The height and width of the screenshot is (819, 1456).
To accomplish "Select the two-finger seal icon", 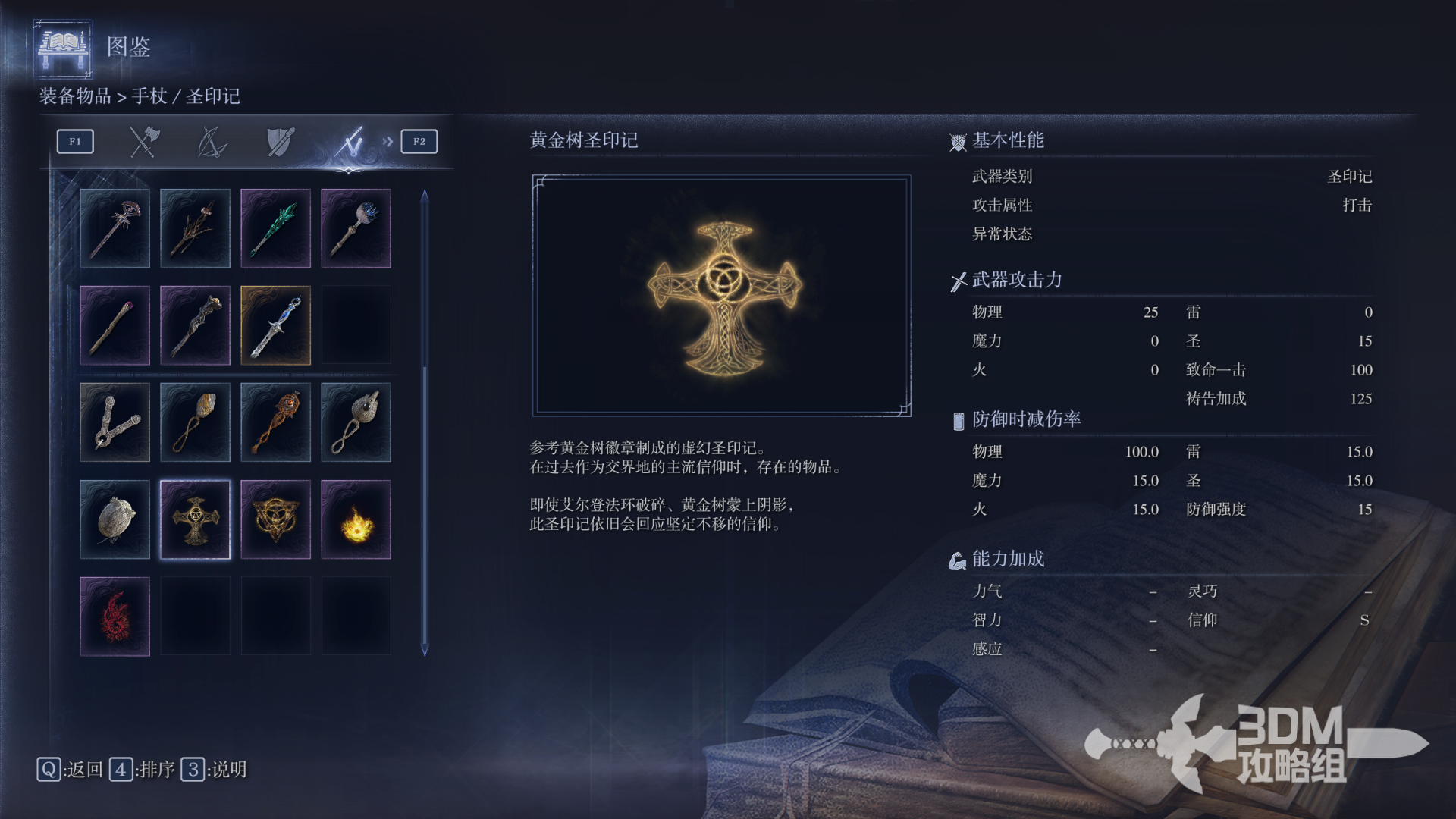I will (115, 422).
